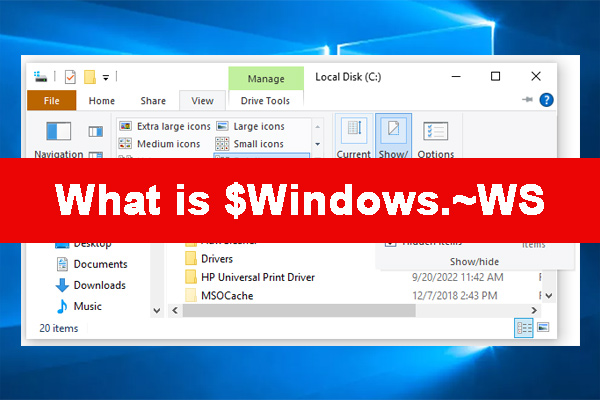Expand the layout gallery more arrow
The image size is (600, 400).
(318, 144)
